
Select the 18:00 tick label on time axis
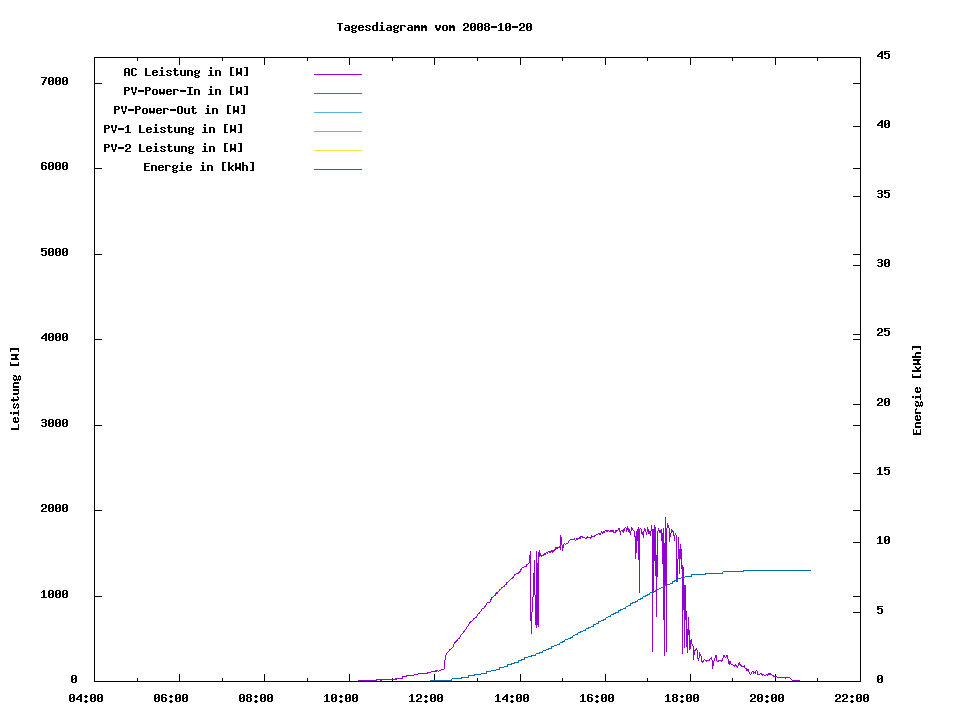[684, 698]
